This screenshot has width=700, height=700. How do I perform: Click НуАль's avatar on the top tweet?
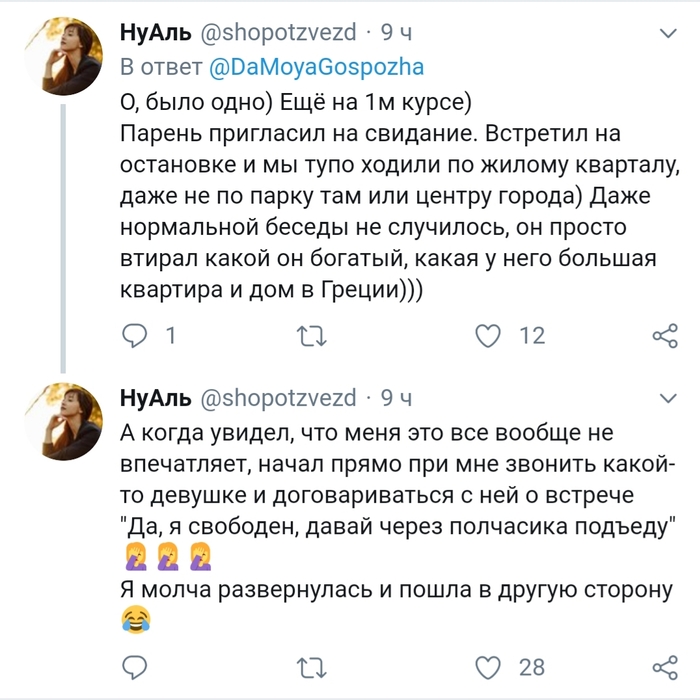66,56
